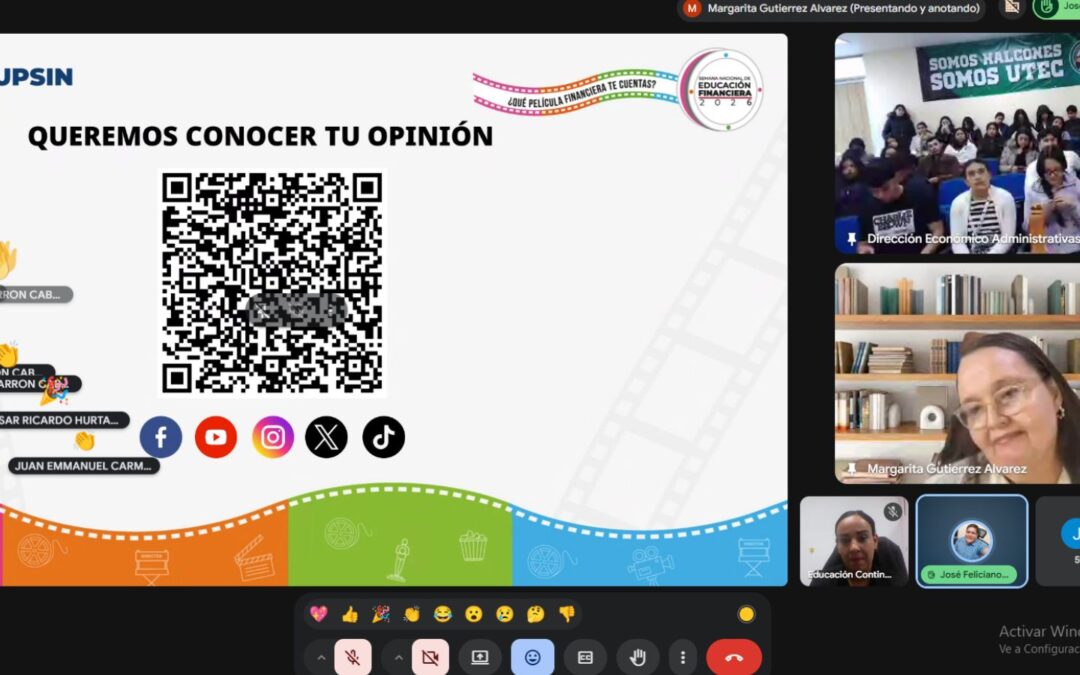Send the thinking face reaction
The height and width of the screenshot is (675, 1080).
(536, 614)
